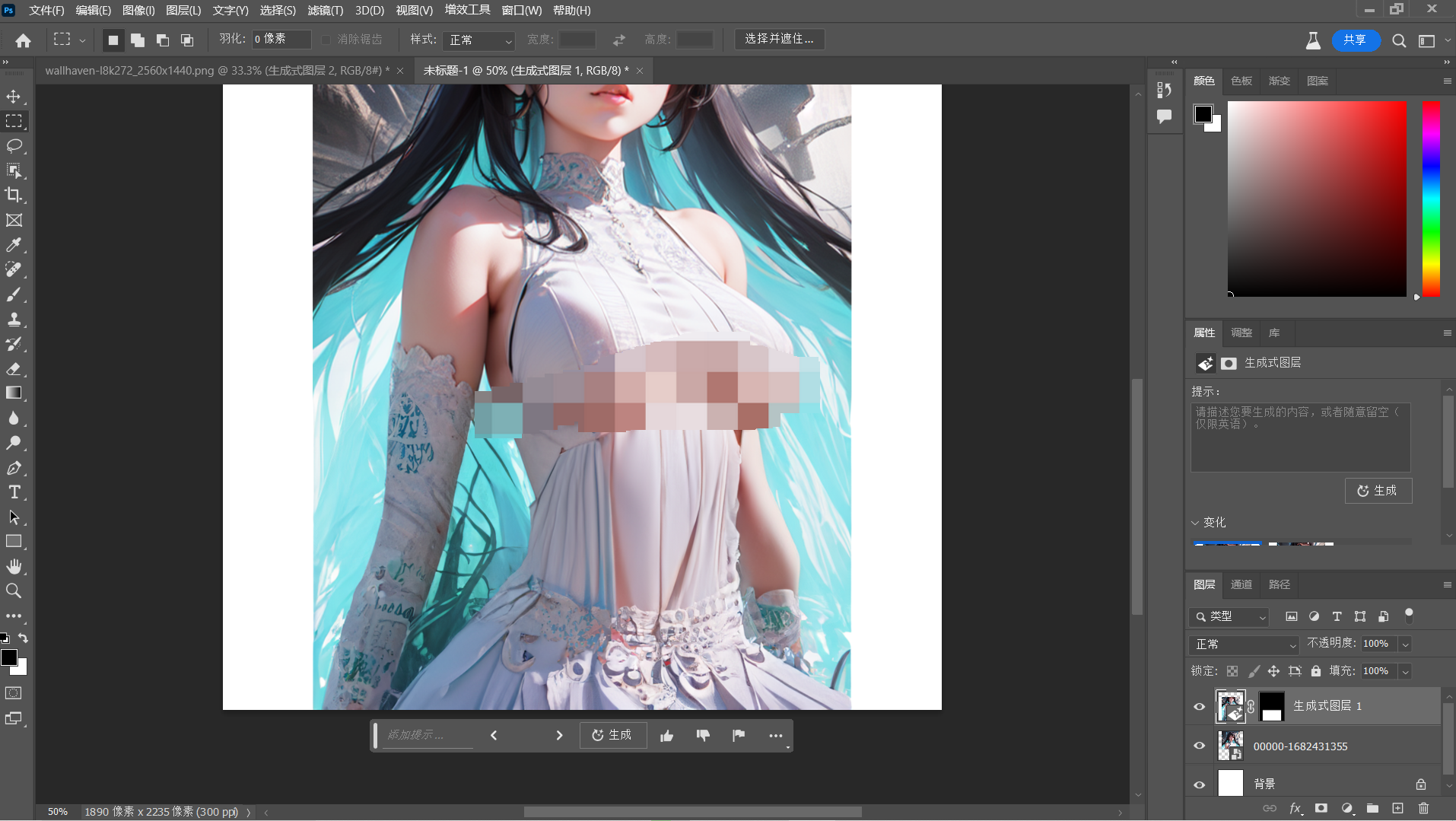Viewport: 1456px width, 821px height.
Task: Switch to wallhaven-l8k272 document tab
Action: 217,71
